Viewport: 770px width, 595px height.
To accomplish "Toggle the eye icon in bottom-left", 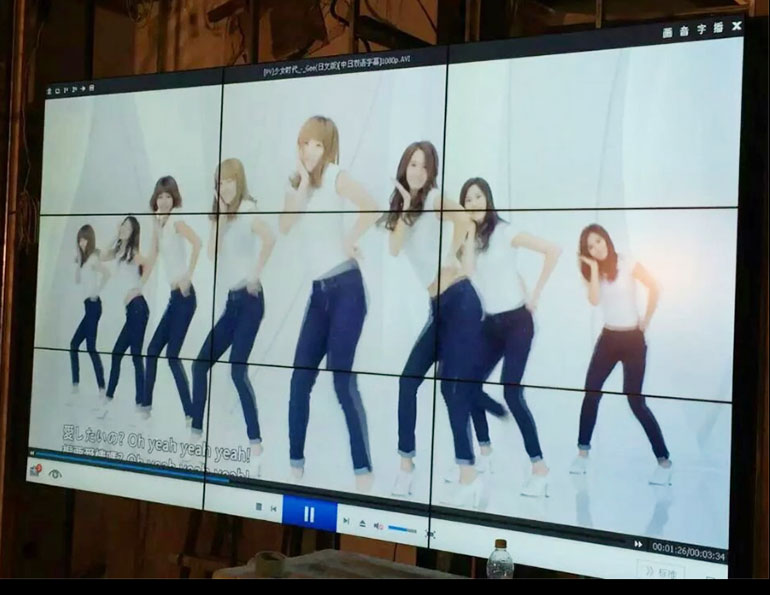I will coord(55,474).
